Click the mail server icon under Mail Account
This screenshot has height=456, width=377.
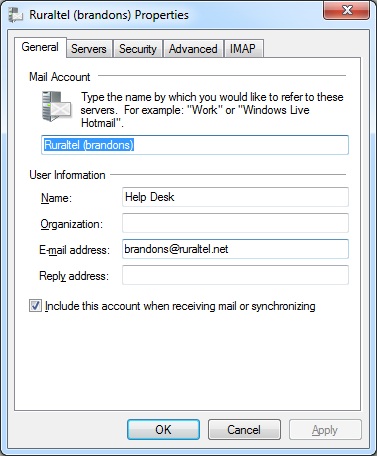tap(57, 107)
